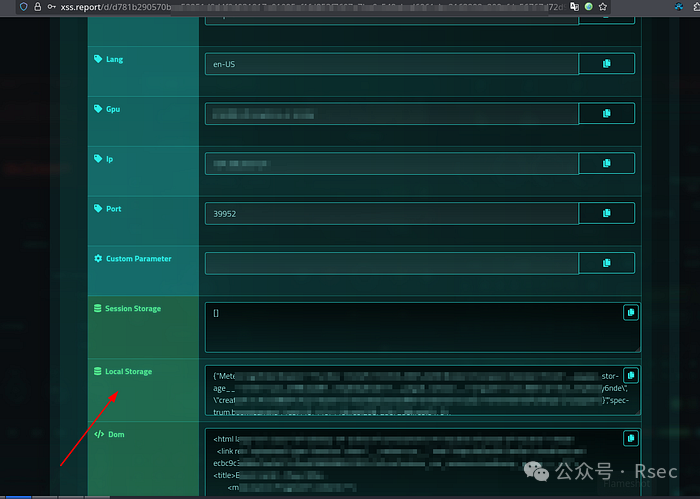Copy the Lang field value
Screen dimensions: 700x499
606,64
